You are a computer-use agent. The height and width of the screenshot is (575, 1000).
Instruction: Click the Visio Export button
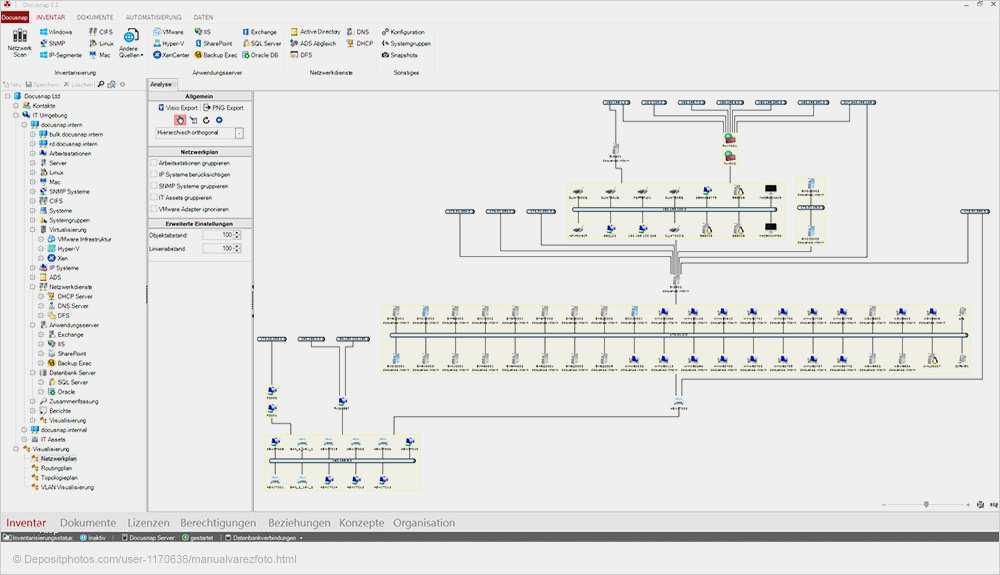tap(177, 106)
